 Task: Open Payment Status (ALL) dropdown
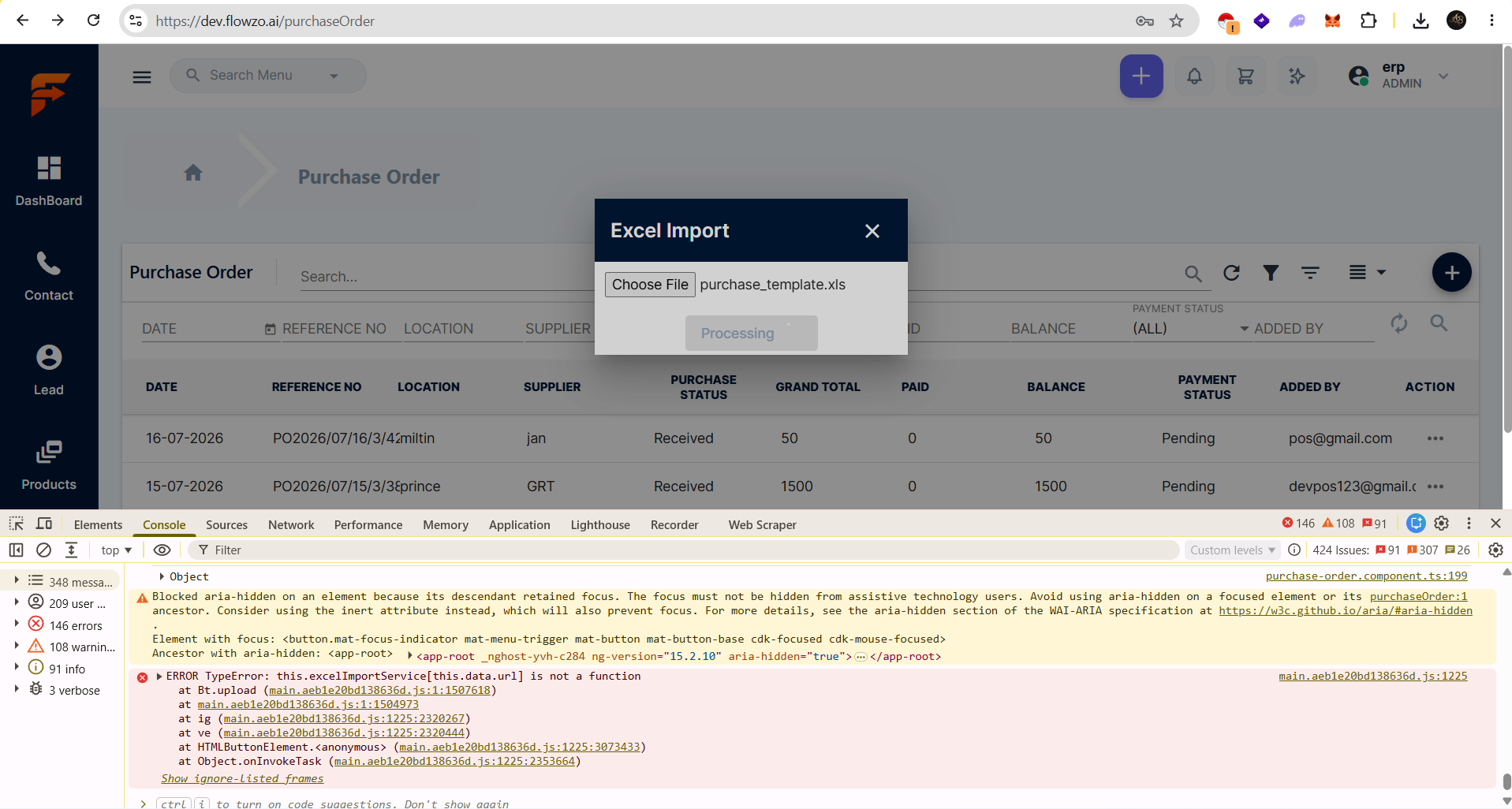[1190, 328]
